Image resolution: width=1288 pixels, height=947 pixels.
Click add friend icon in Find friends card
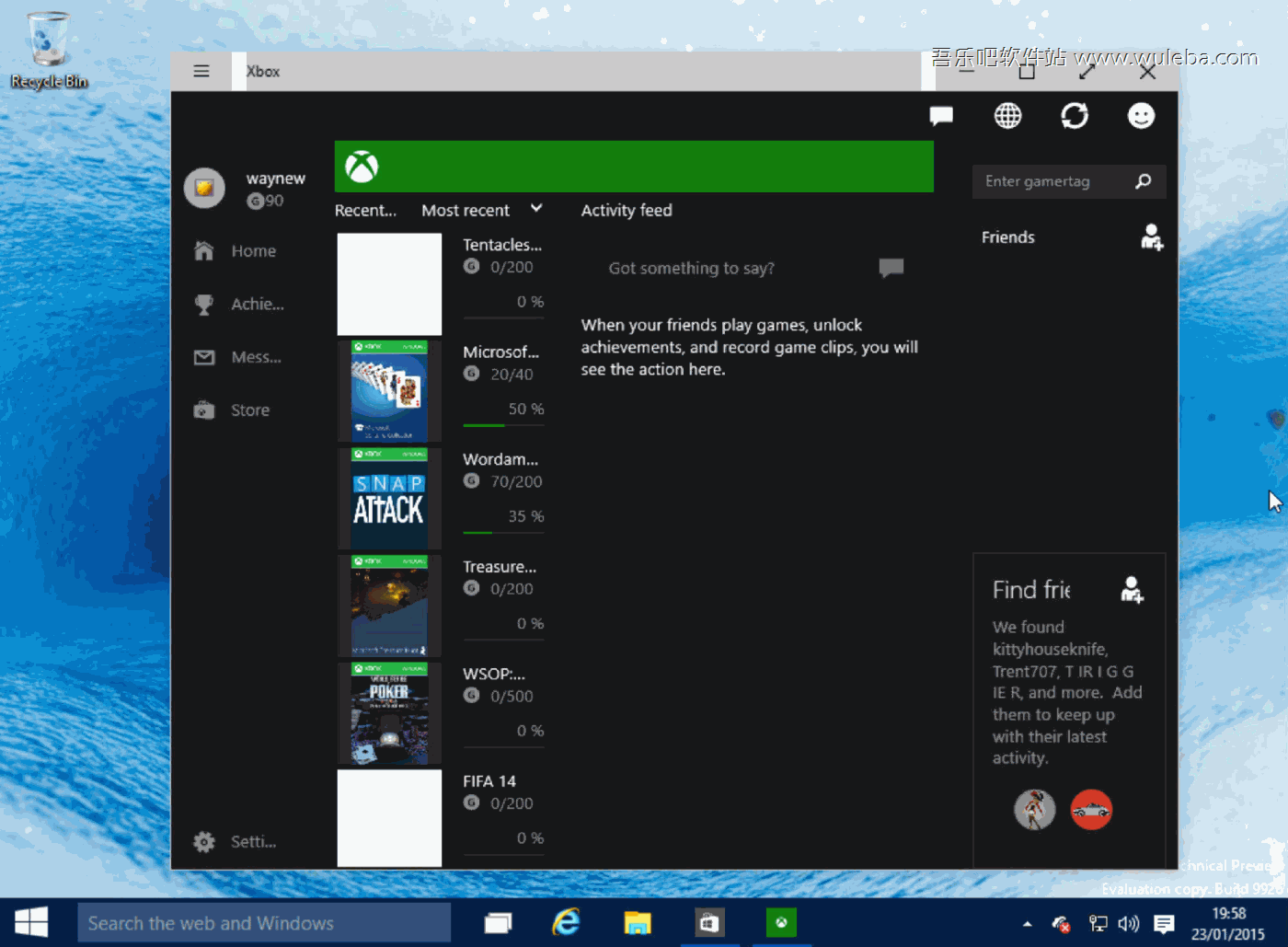pyautogui.click(x=1133, y=589)
